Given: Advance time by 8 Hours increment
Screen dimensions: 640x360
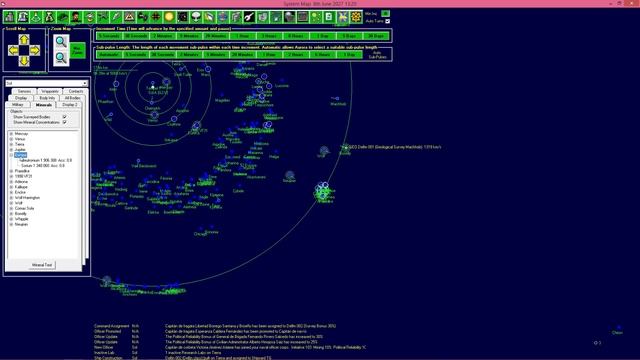Looking at the screenshot, I should (296, 36).
